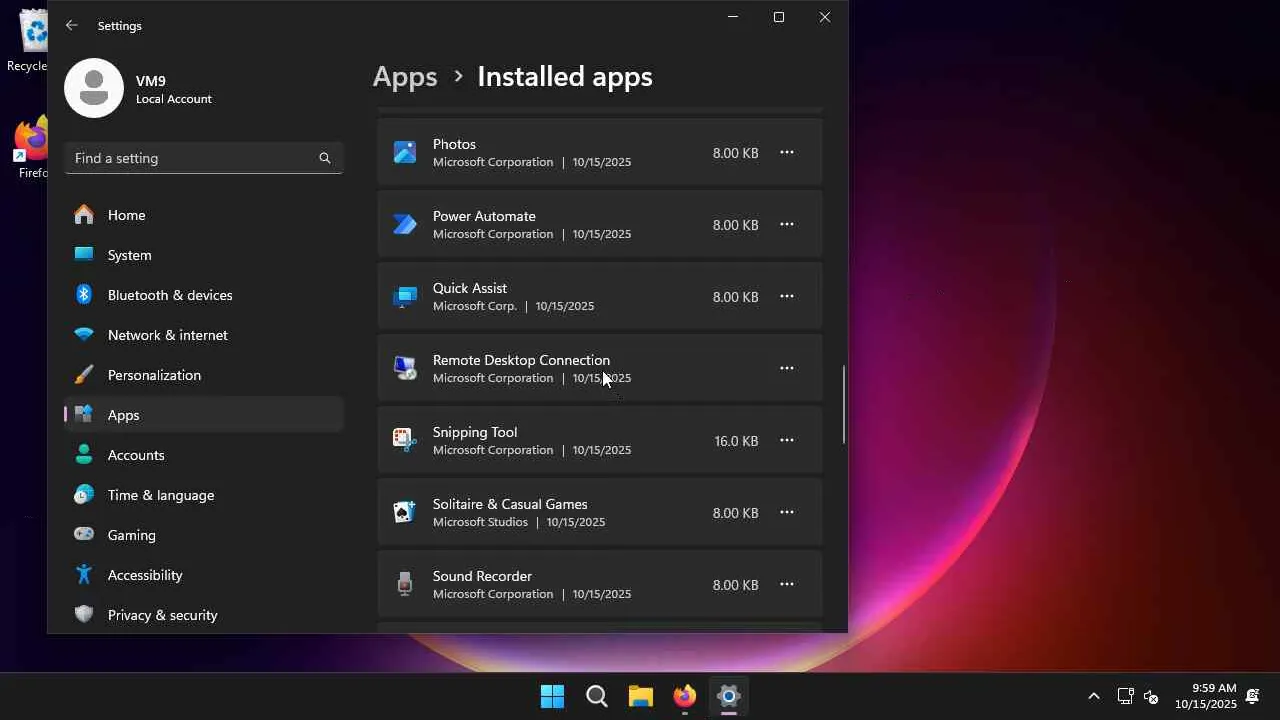Click the Power Automate app icon
This screenshot has height=720, width=1280.
coord(405,225)
